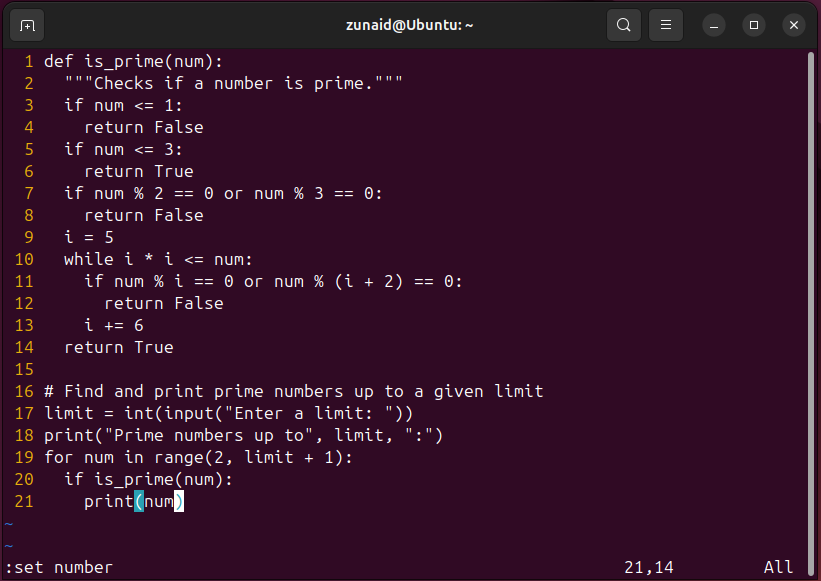Click the cursor position indicator 21,14
821x581 pixels.
(x=649, y=567)
